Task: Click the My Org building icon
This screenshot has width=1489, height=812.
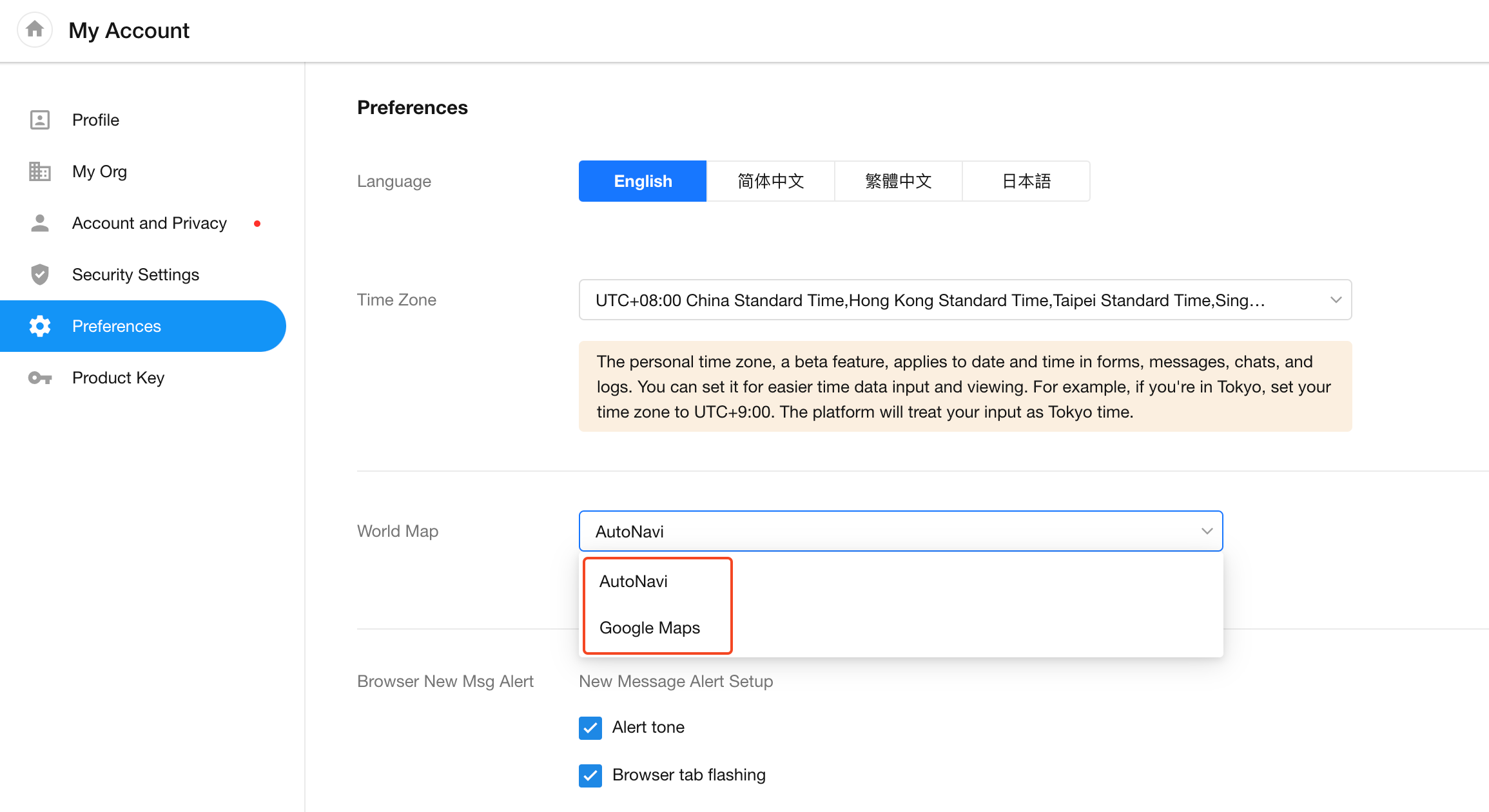Action: coord(40,171)
